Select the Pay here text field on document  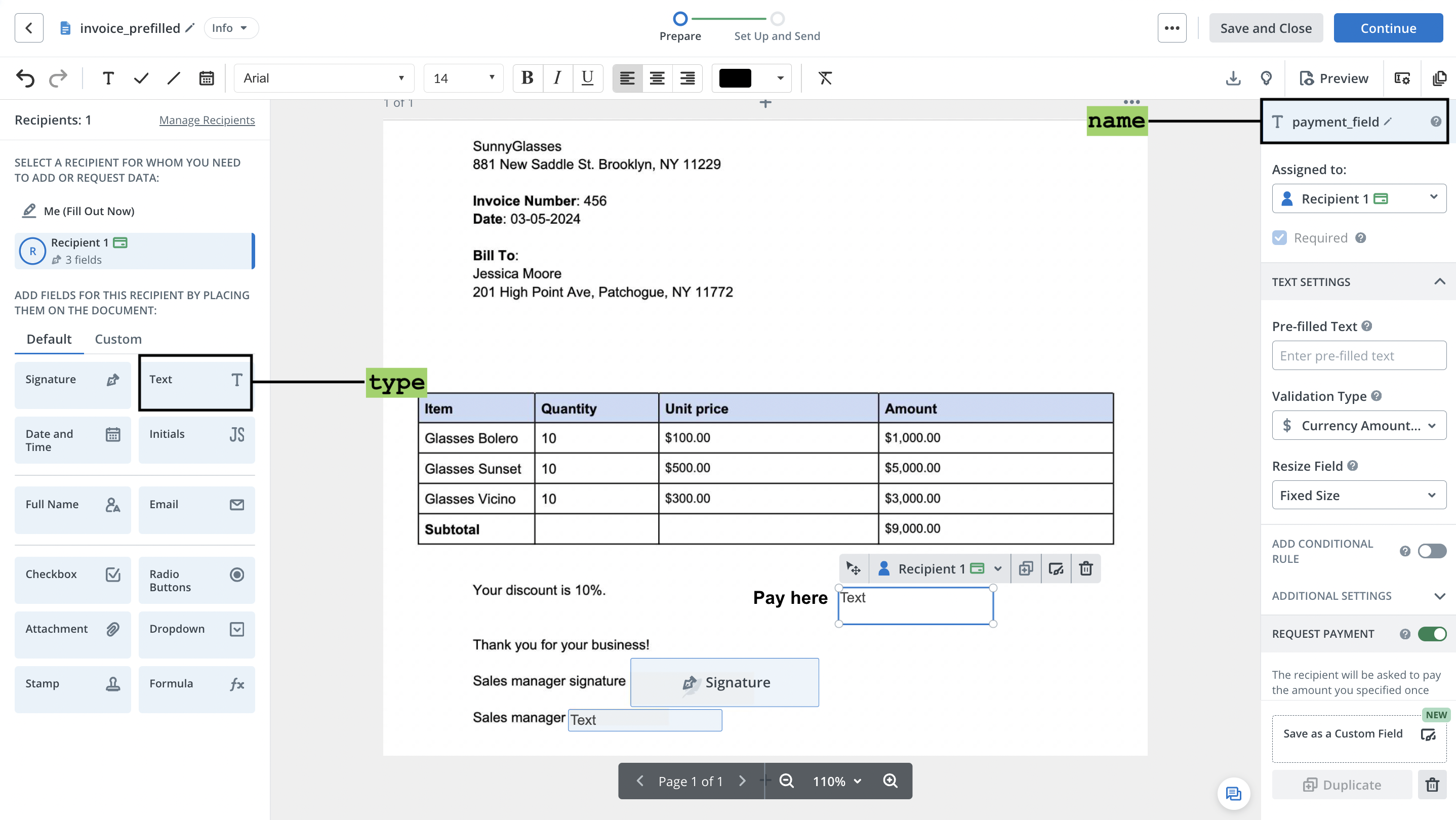point(916,605)
